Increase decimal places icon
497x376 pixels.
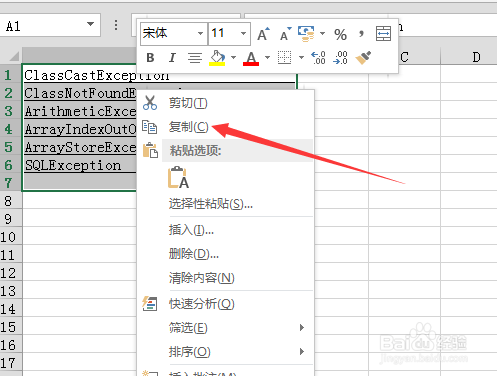click(318, 58)
